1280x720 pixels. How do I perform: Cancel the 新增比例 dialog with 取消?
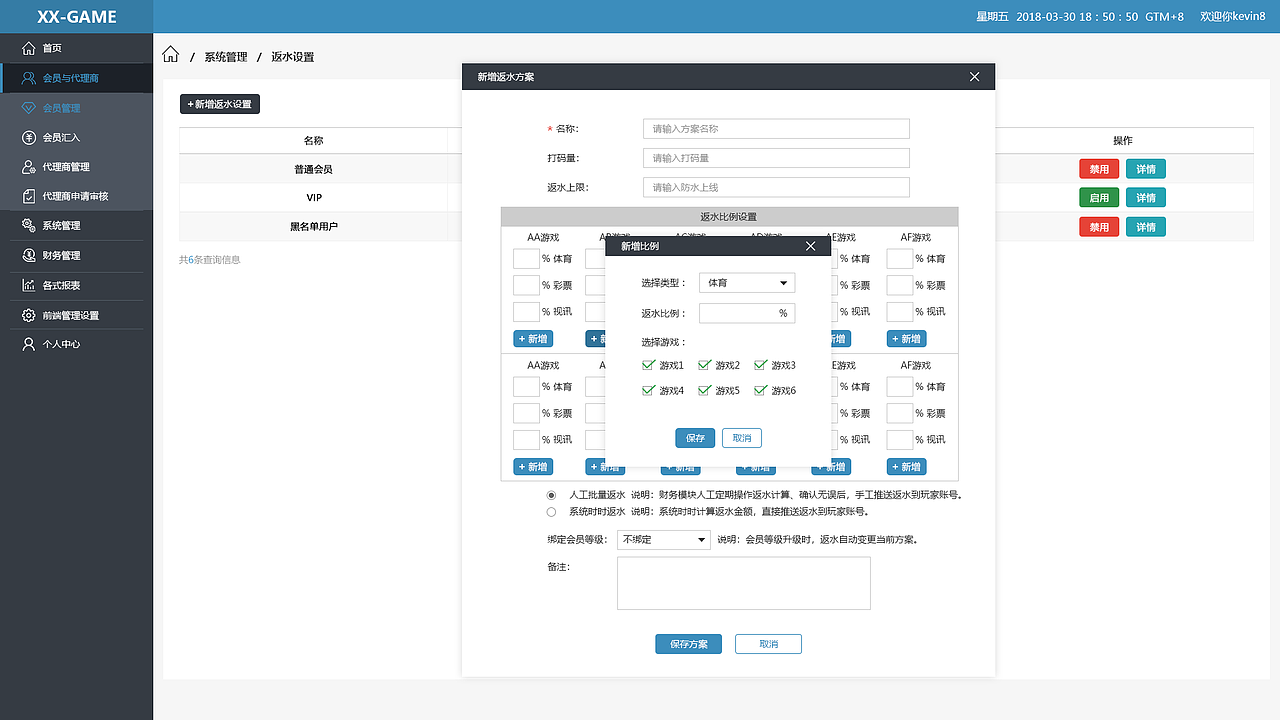click(742, 438)
